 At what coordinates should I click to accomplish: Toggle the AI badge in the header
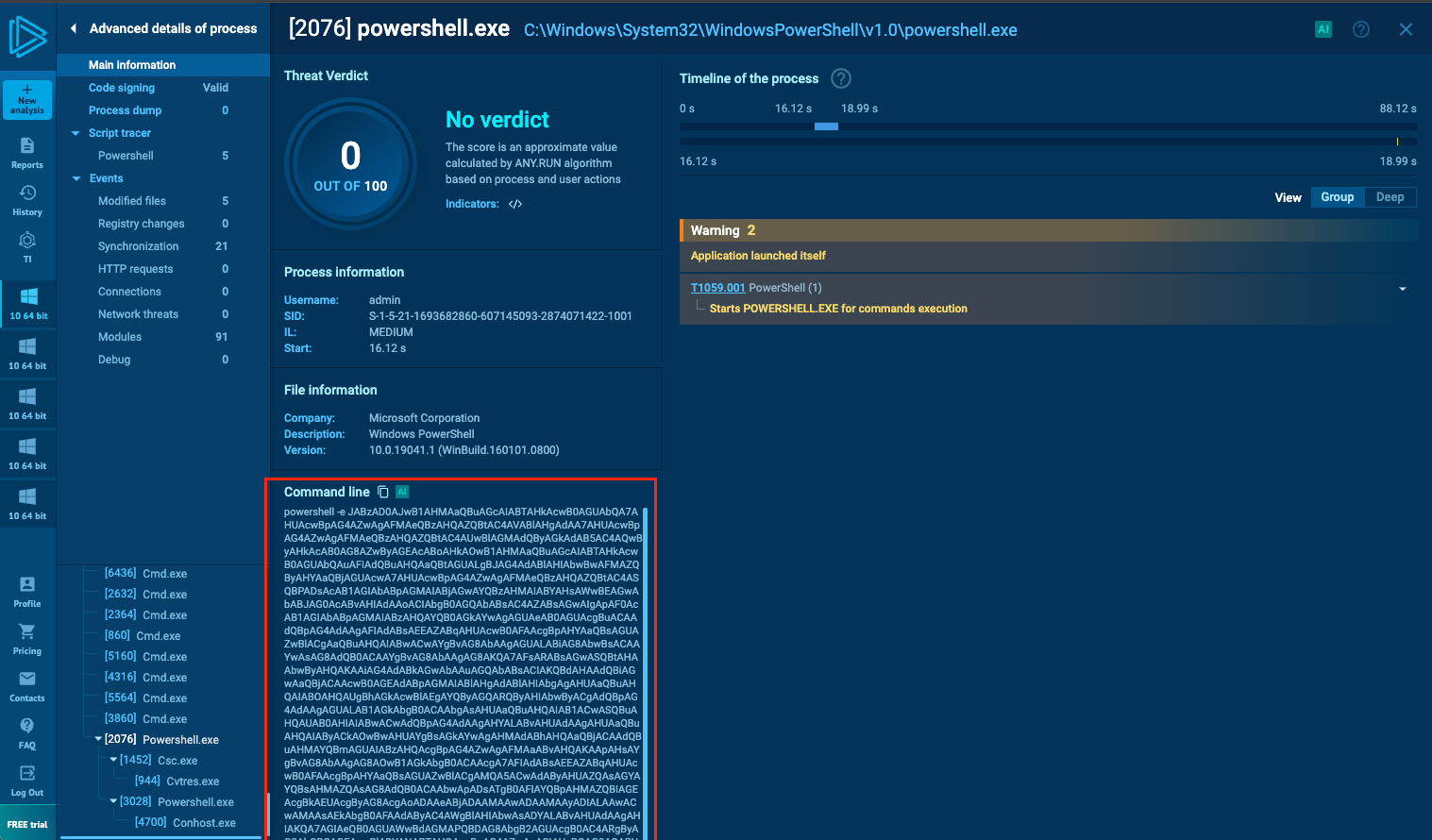[x=1322, y=29]
